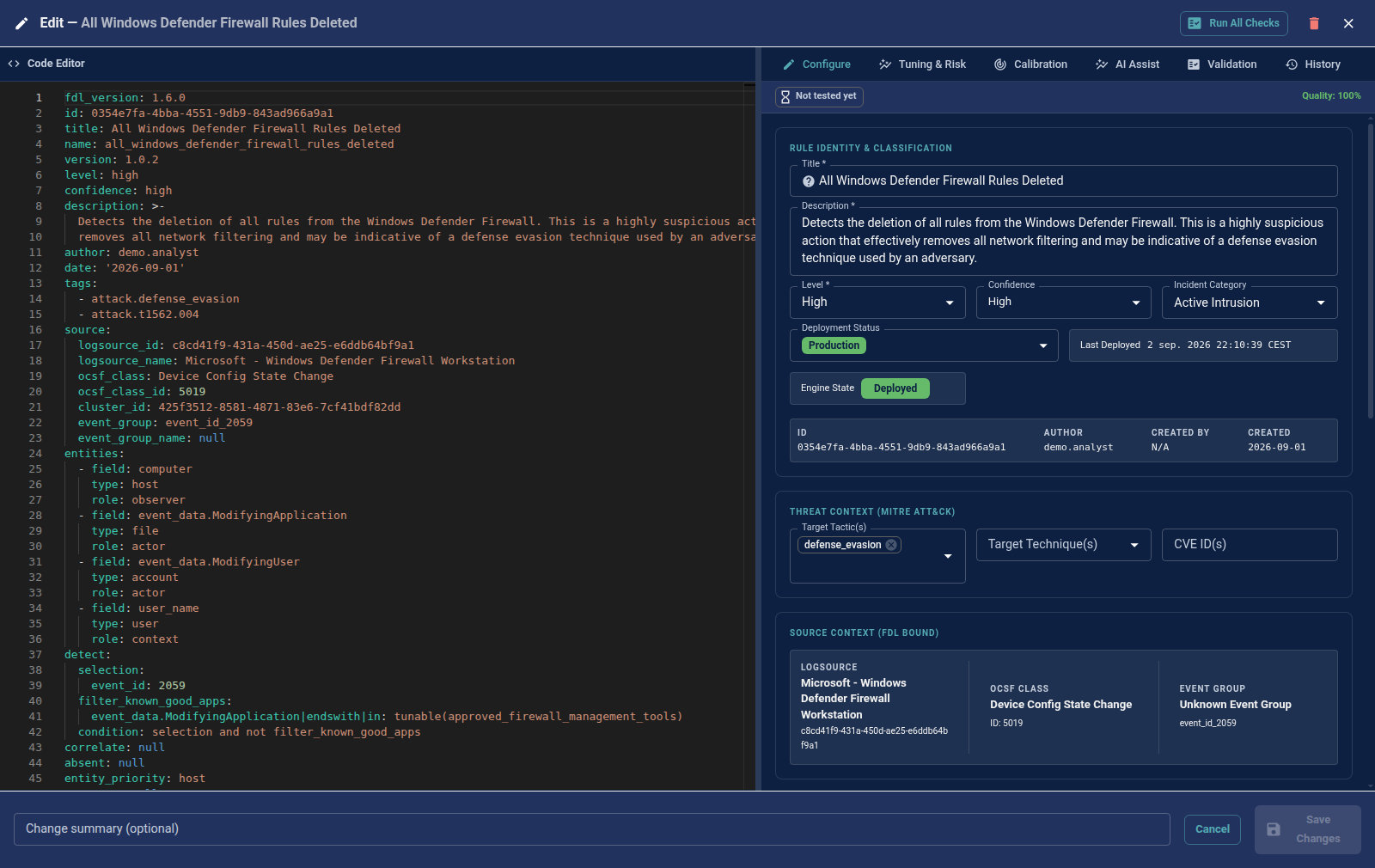1375x868 pixels.
Task: Click code line 'confidence: high'
Action: (x=118, y=191)
